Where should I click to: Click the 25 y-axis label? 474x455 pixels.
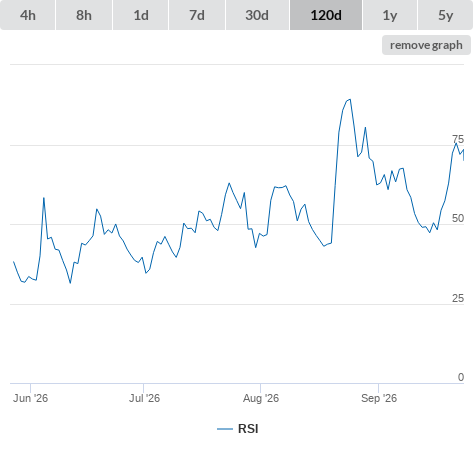[458, 298]
